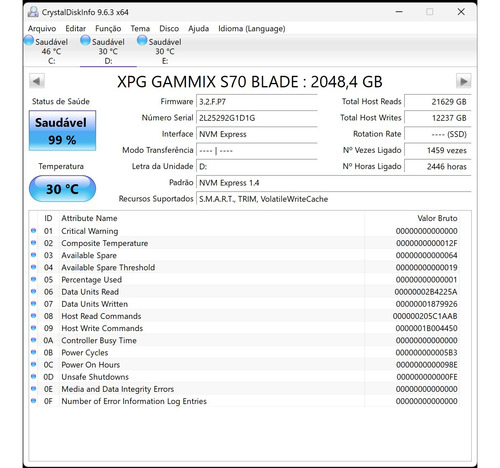500x468 pixels.
Task: Select the Data Units Written row
Action: [x=244, y=304]
